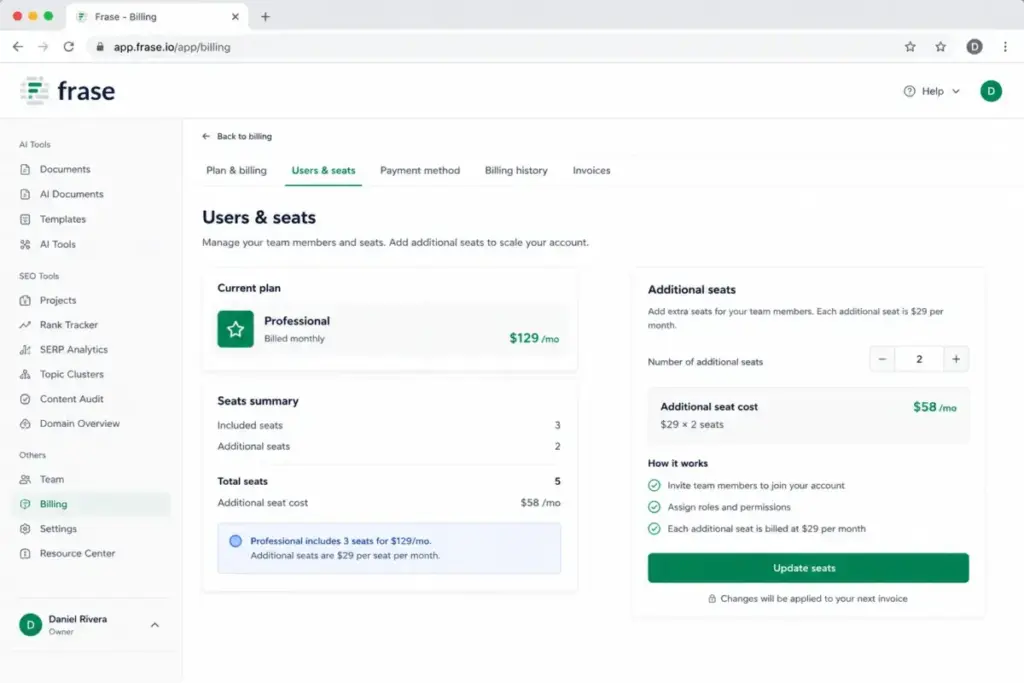This screenshot has width=1024, height=683.
Task: Click the Included seats label
Action: coord(250,425)
